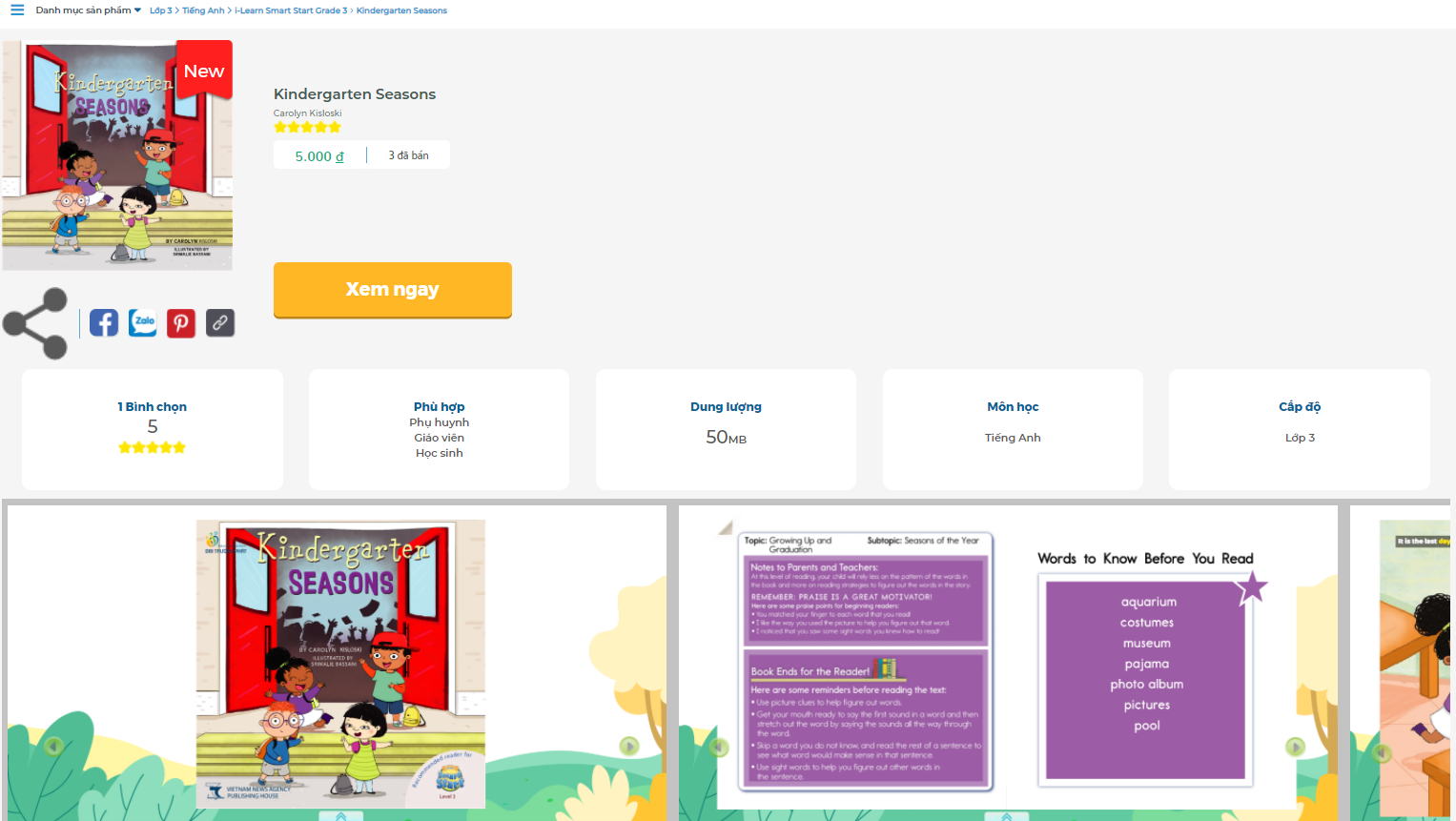Open the first preview cover page
This screenshot has height=821, width=1456.
pyautogui.click(x=340, y=664)
